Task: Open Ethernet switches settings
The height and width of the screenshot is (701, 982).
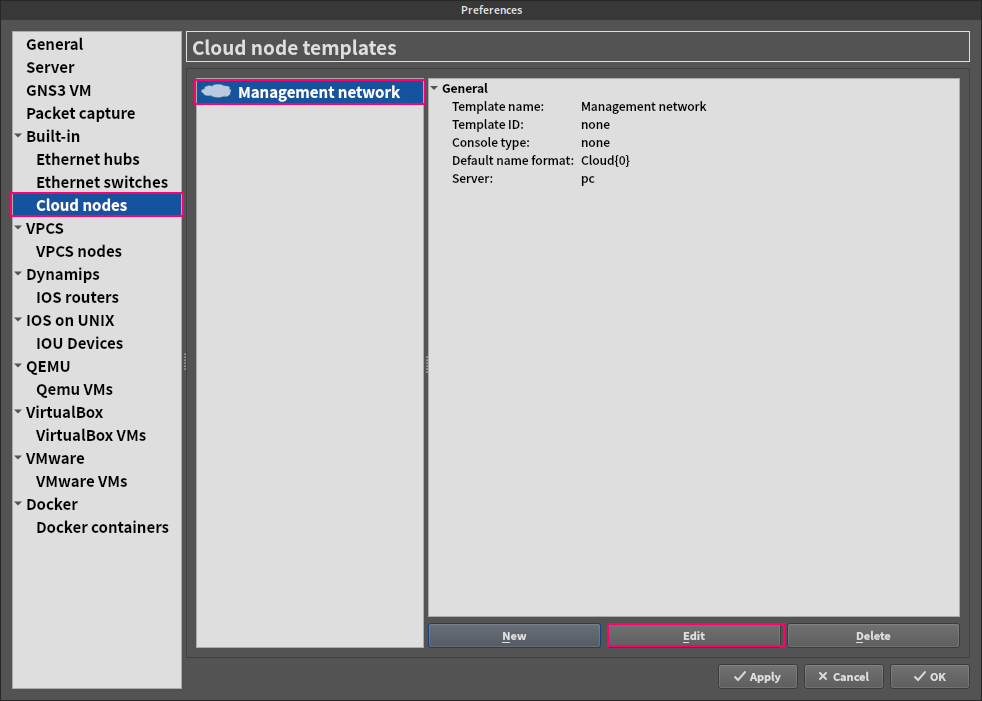Action: (x=101, y=182)
